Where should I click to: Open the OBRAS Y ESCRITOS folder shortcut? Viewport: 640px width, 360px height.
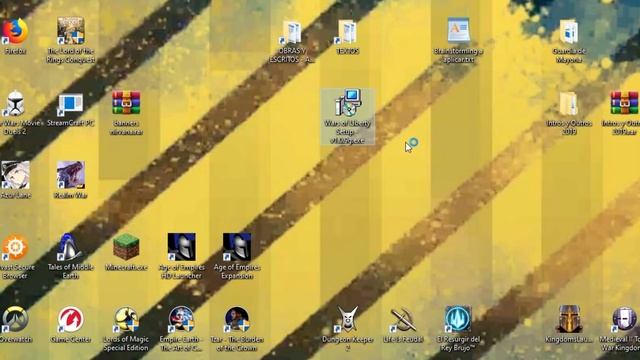(292, 32)
